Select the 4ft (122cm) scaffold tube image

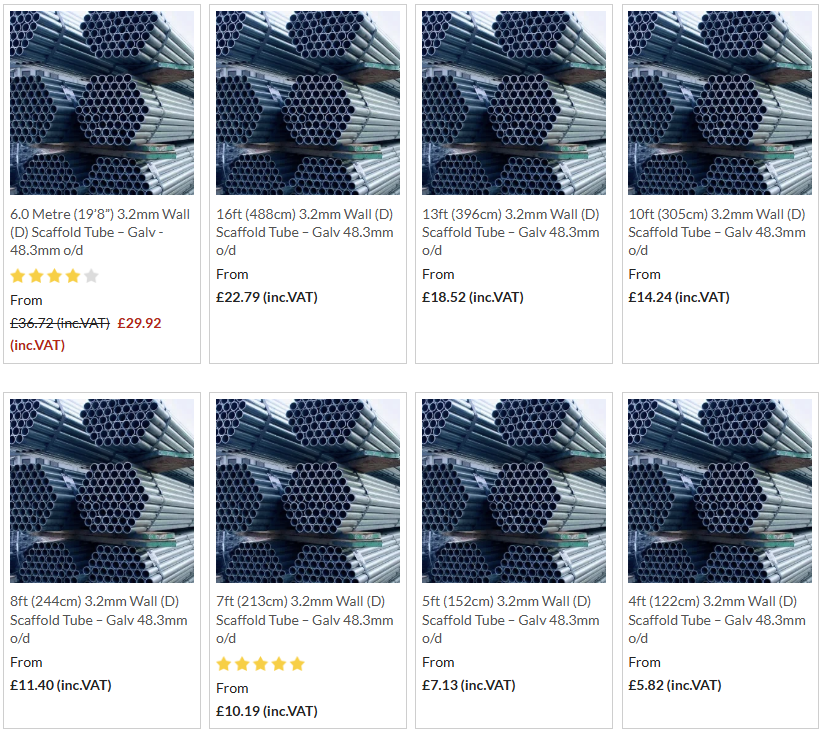click(x=720, y=491)
